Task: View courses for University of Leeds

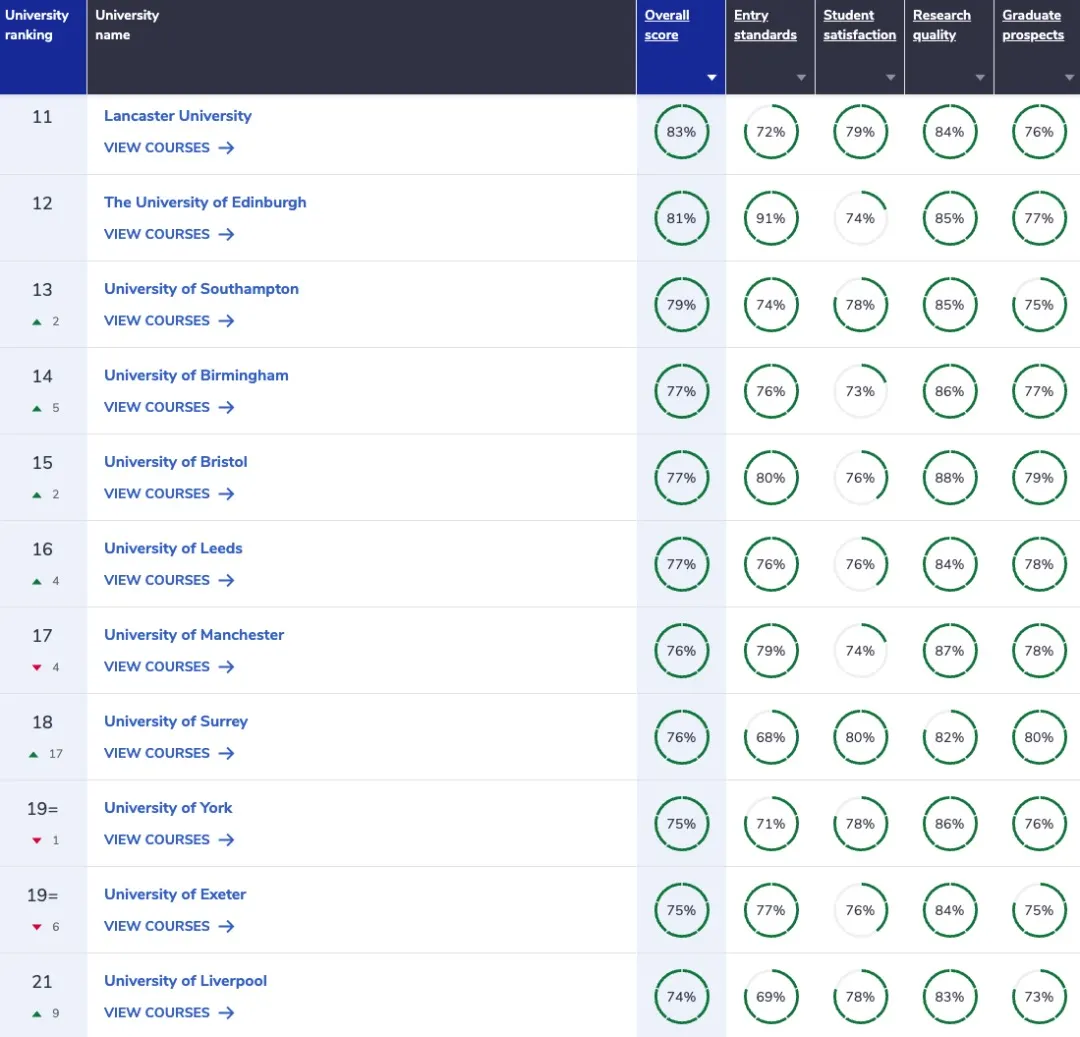Action: (x=157, y=580)
